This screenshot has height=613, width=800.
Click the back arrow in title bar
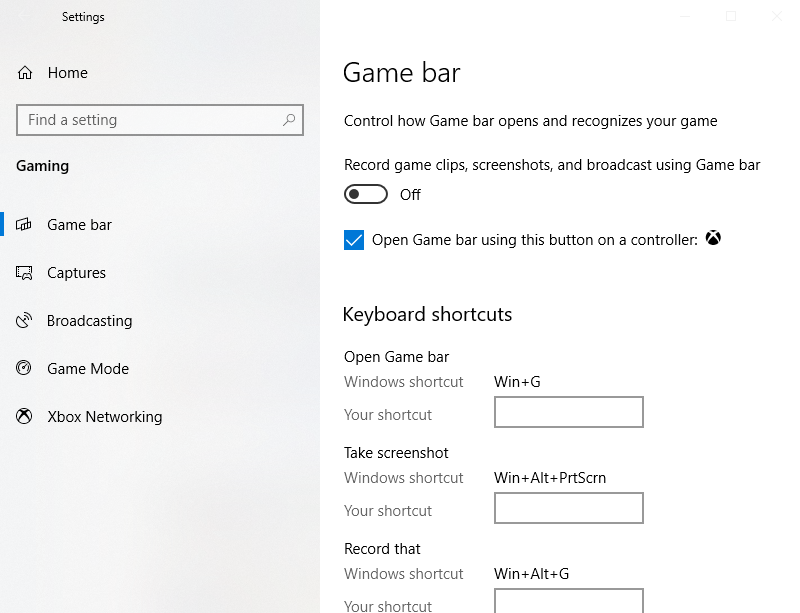23,16
